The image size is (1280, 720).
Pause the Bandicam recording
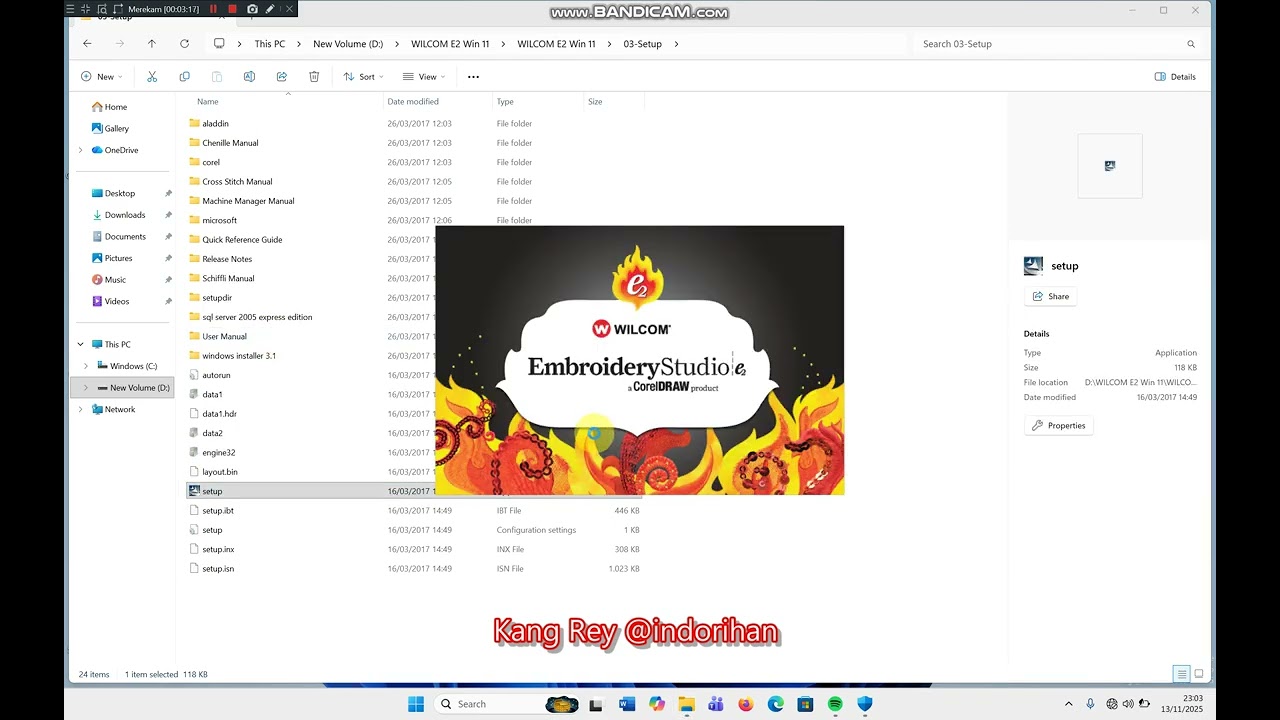[213, 9]
